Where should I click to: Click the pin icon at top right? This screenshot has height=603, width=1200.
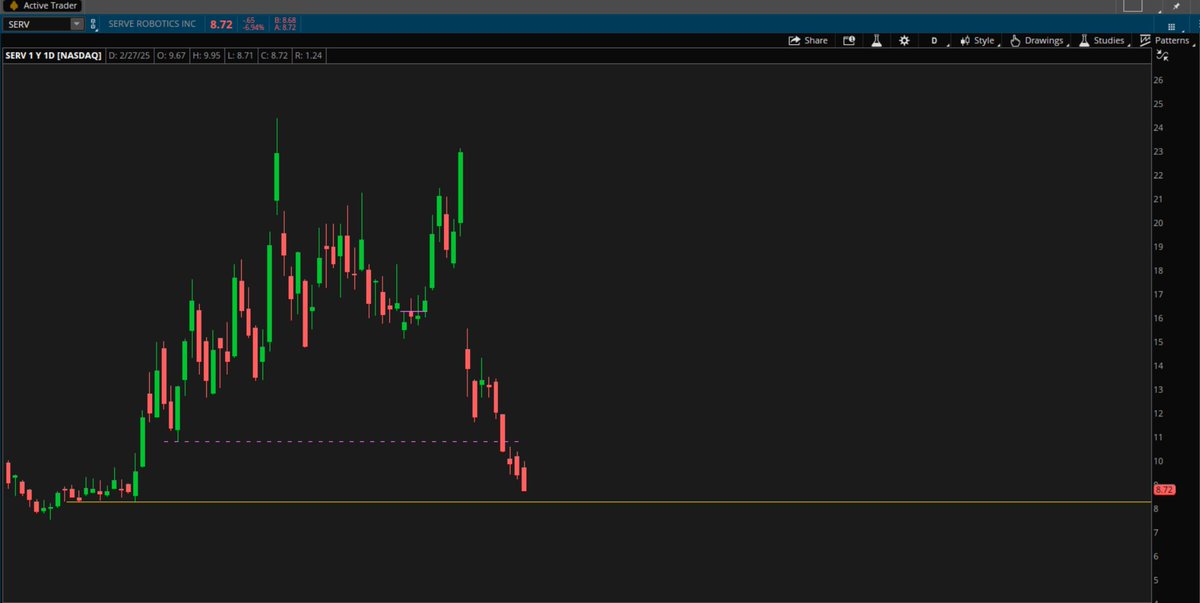[x=1176, y=6]
